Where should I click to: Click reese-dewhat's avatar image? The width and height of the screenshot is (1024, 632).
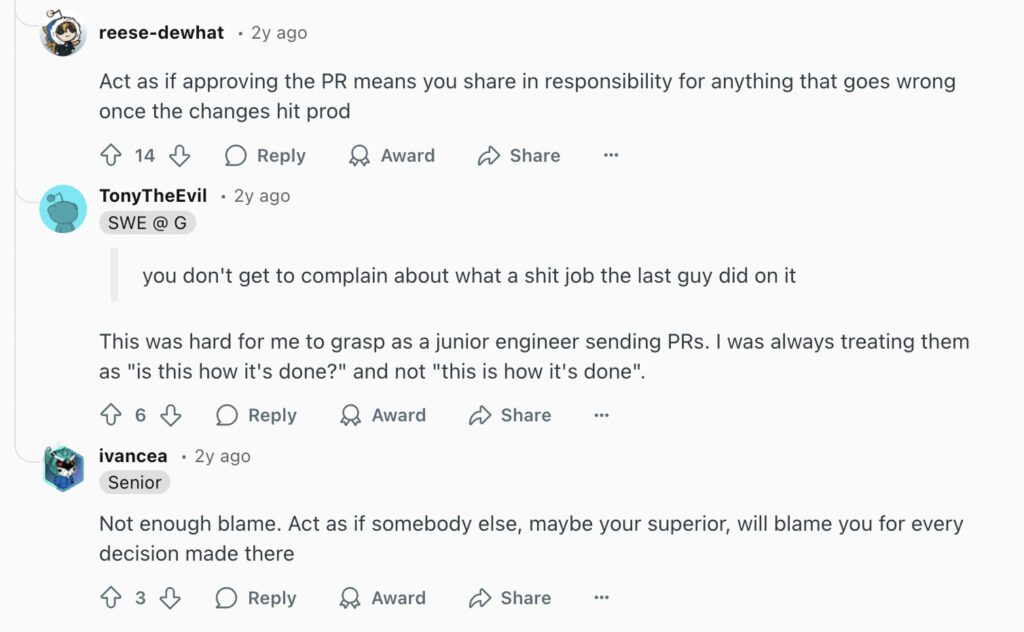[x=63, y=33]
